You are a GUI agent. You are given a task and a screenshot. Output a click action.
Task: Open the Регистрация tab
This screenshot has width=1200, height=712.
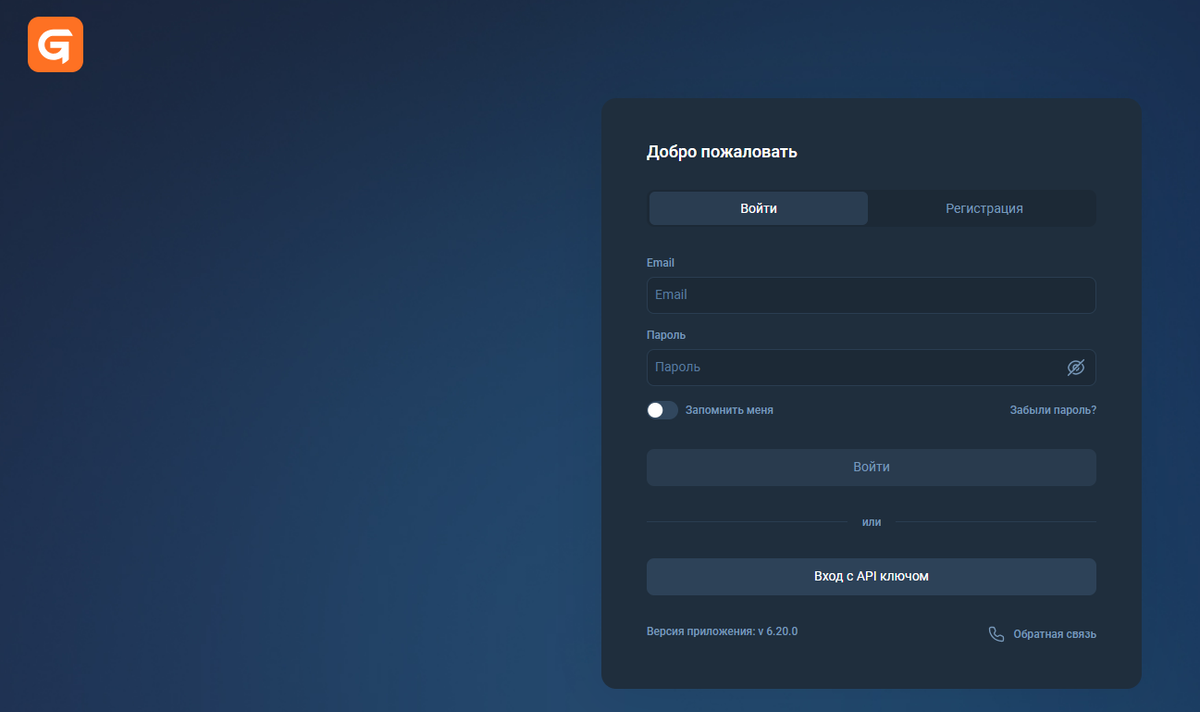coord(984,208)
